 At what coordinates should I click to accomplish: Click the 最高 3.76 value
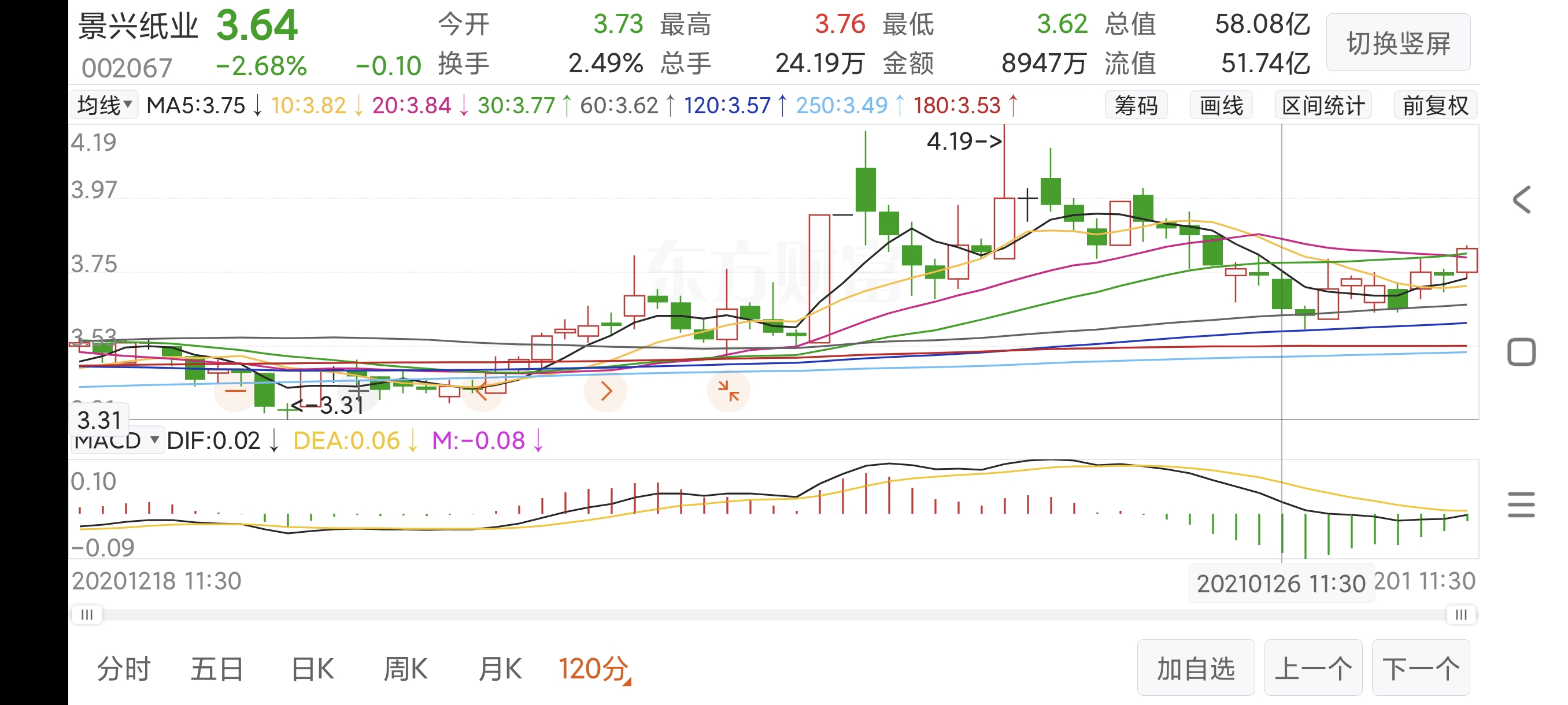(840, 24)
